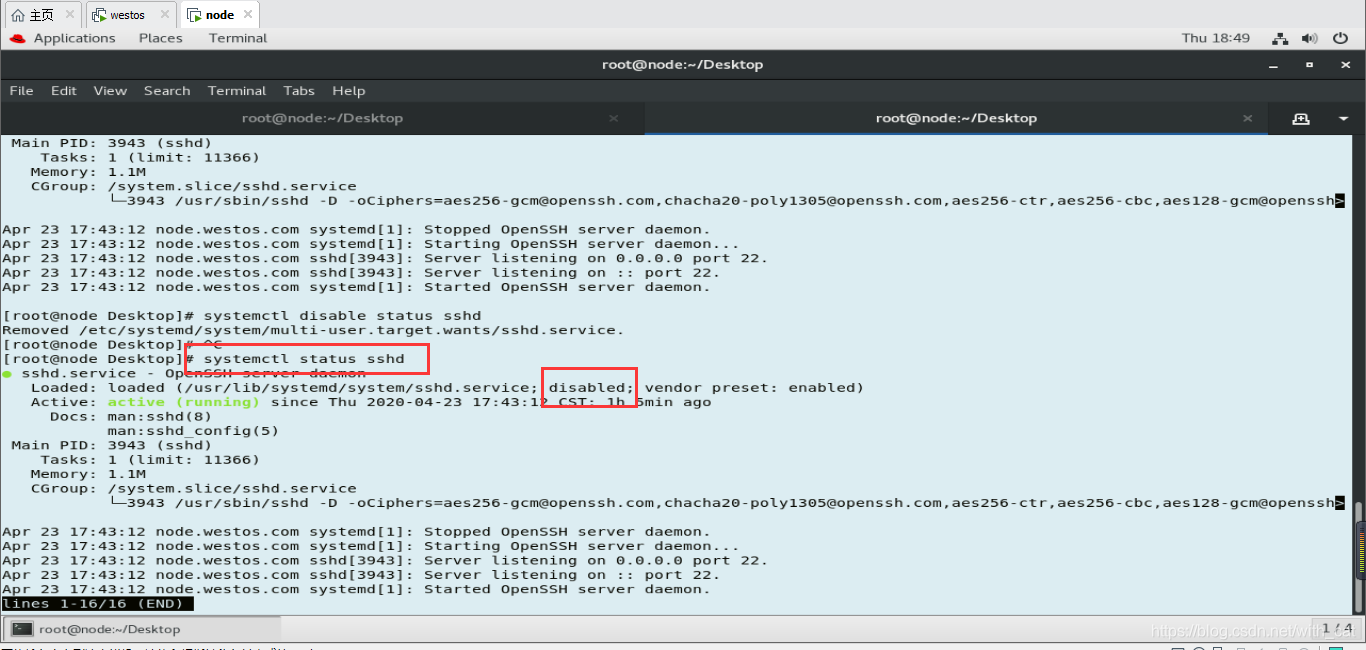Click the terminal window title root@node:~/Desktop
The image size is (1366, 650).
coord(682,65)
